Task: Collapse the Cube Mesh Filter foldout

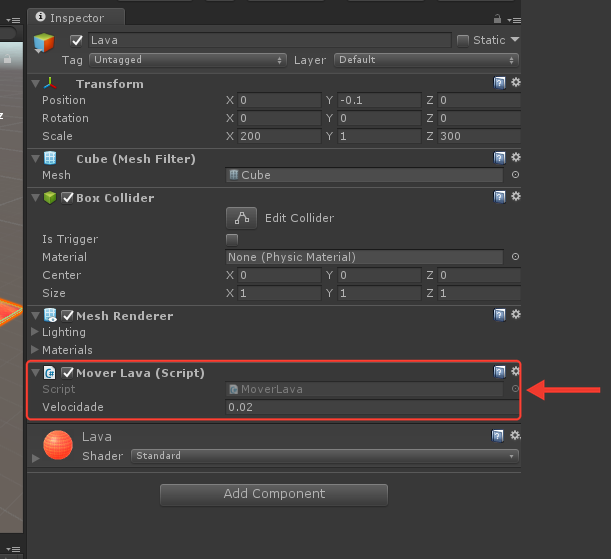Action: click(35, 159)
